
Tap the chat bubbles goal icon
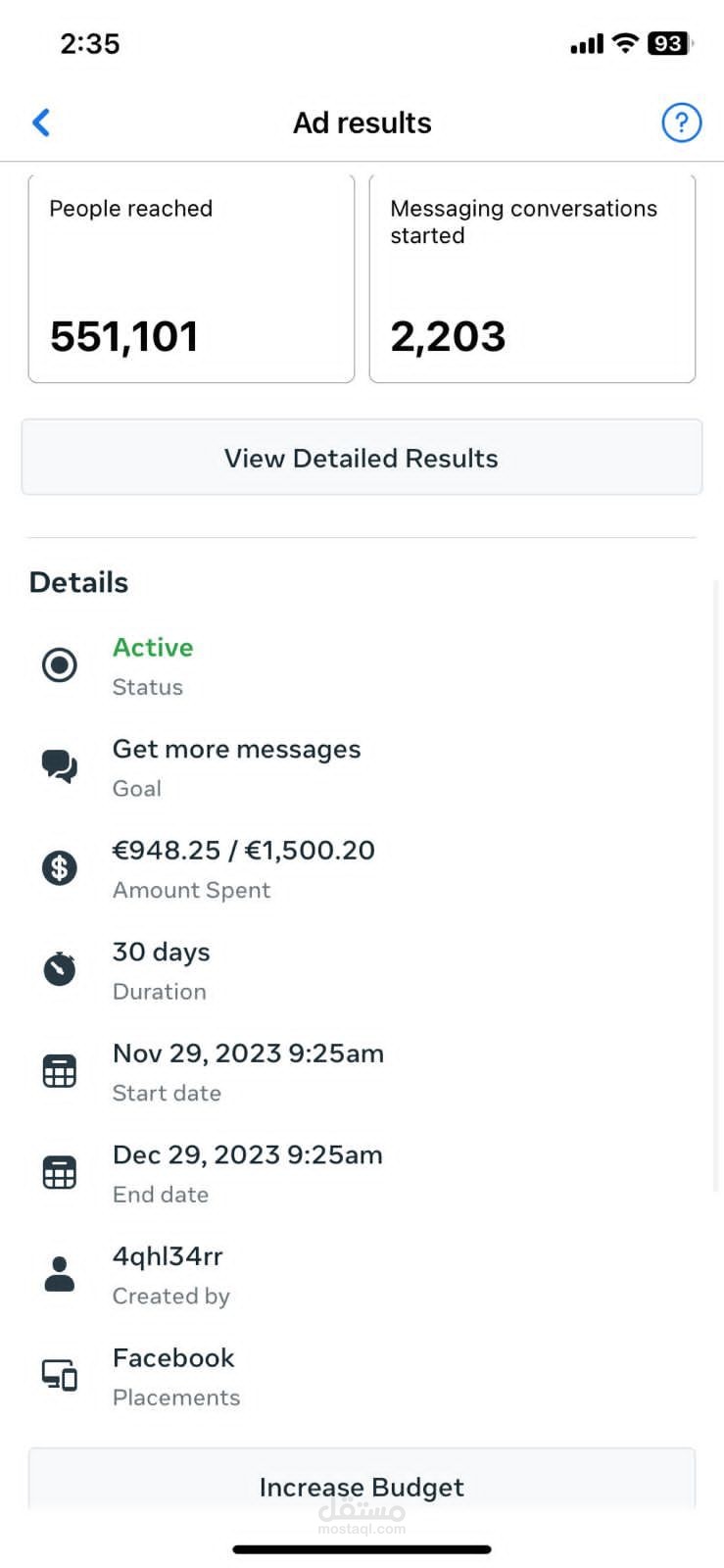click(60, 766)
